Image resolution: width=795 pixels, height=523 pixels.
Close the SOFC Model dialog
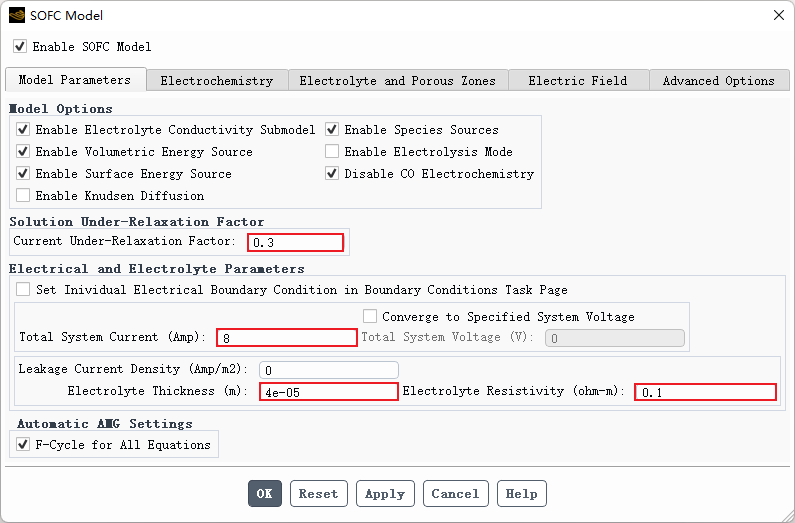pyautogui.click(x=778, y=15)
